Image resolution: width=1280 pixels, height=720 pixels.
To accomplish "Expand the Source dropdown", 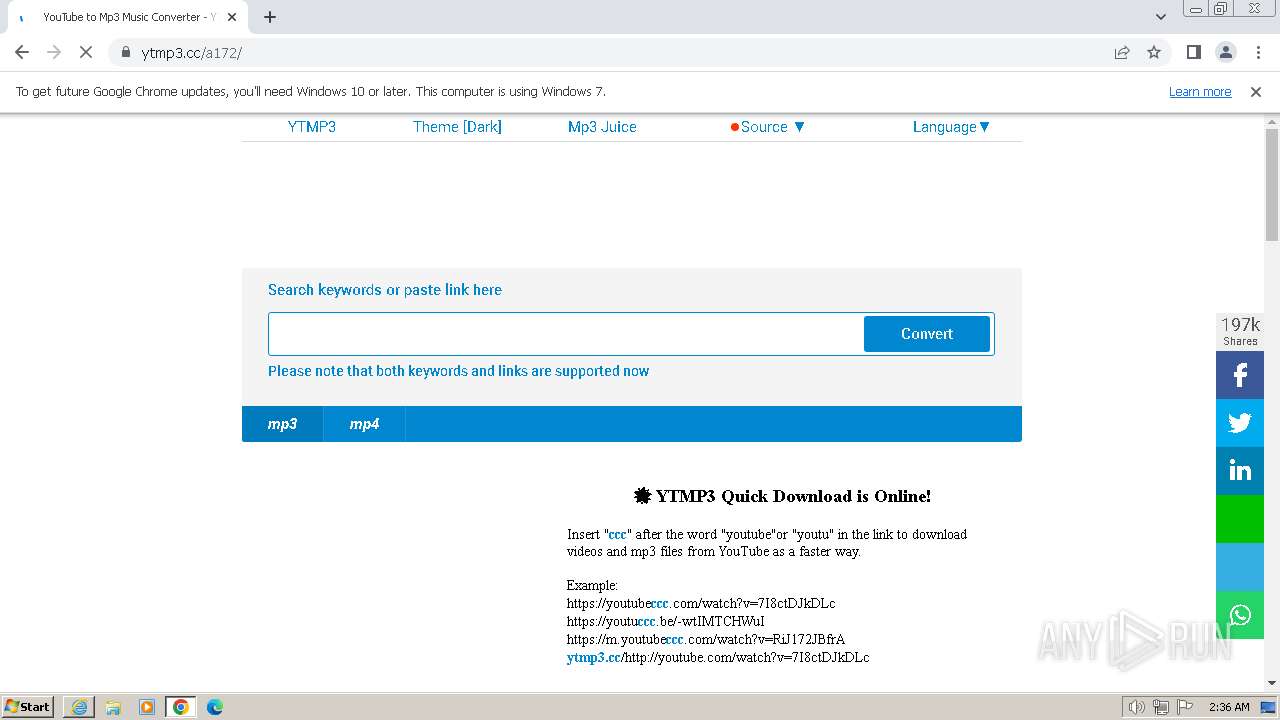I will click(768, 127).
